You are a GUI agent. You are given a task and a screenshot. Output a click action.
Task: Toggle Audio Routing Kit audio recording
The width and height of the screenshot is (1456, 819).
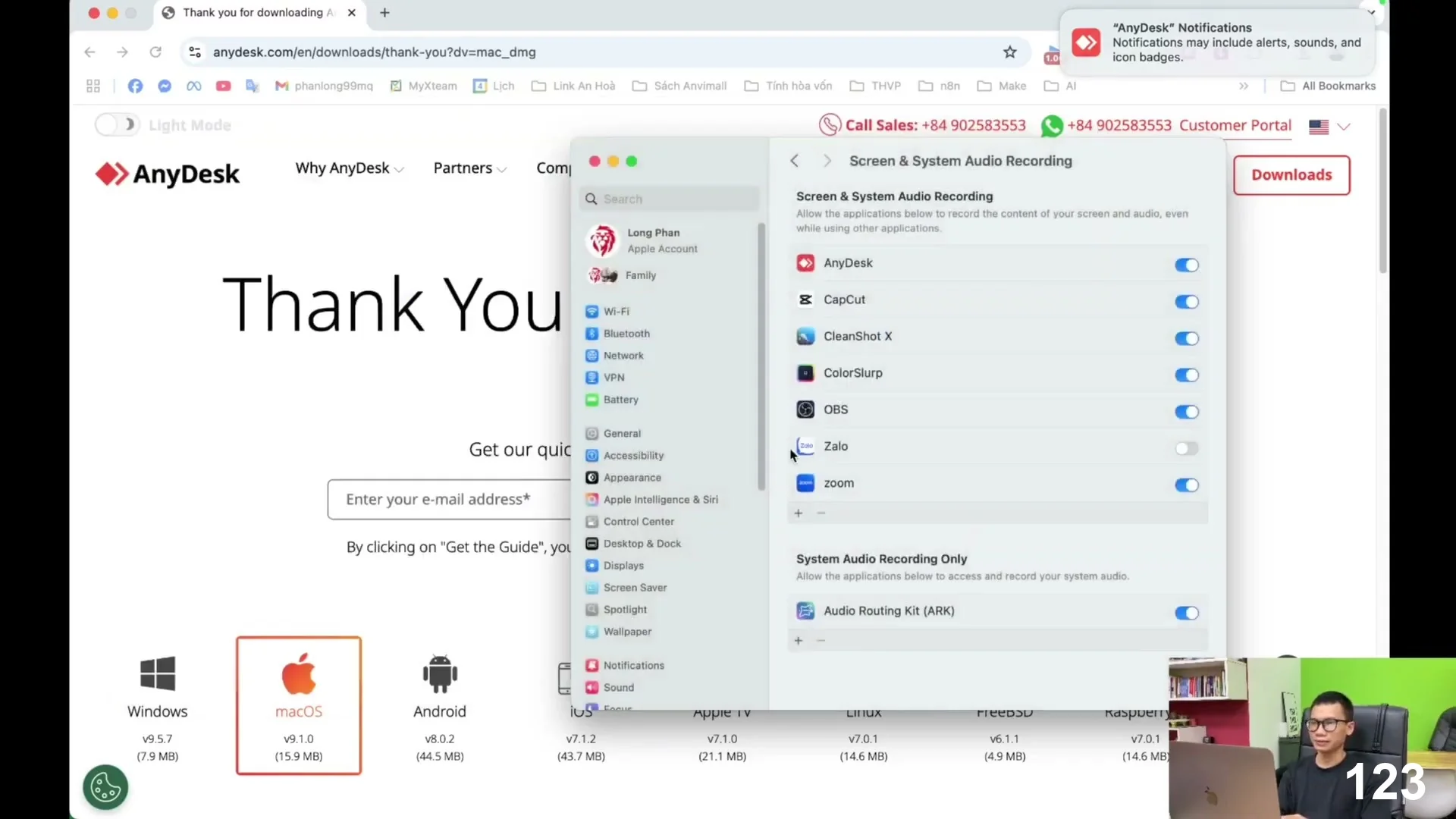pos(1187,613)
